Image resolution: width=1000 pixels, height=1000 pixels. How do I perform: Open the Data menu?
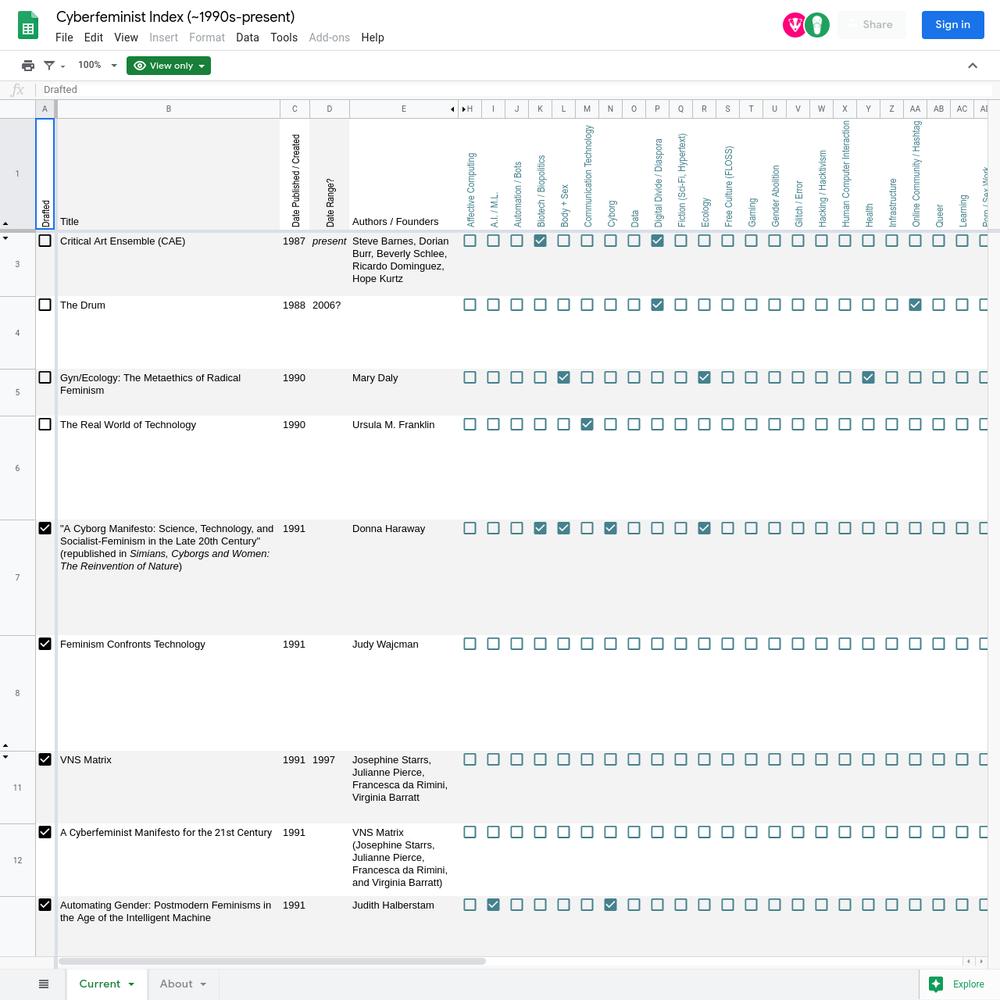click(247, 38)
